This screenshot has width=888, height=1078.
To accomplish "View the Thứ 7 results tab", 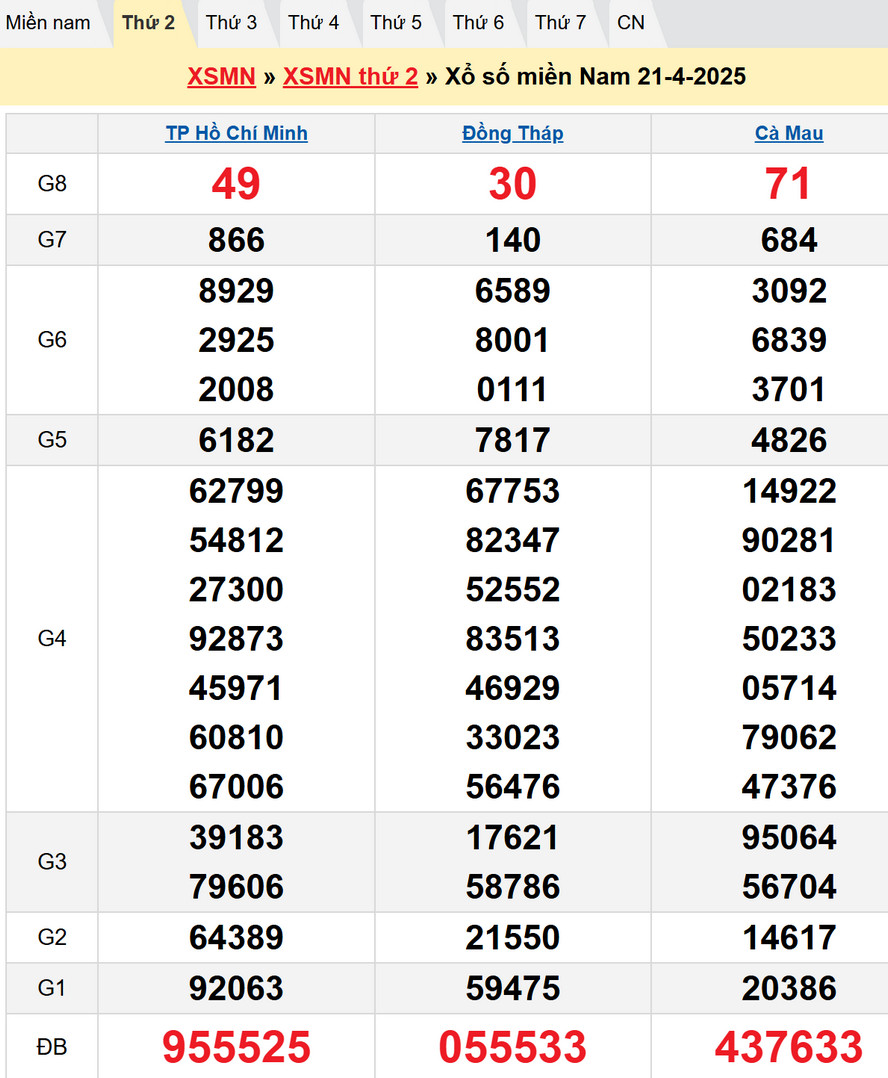I will [x=560, y=23].
